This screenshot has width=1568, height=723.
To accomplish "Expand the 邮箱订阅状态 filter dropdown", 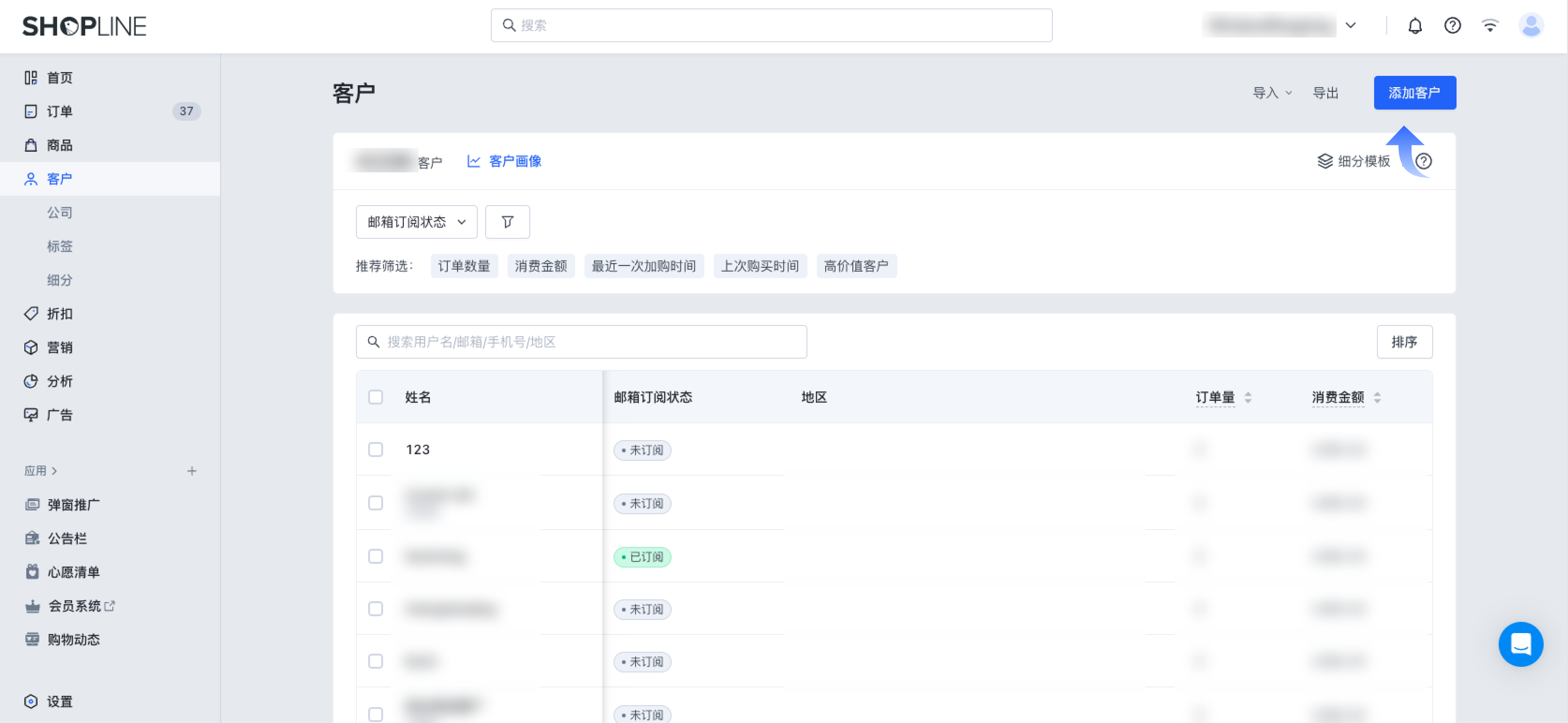I will (x=416, y=222).
